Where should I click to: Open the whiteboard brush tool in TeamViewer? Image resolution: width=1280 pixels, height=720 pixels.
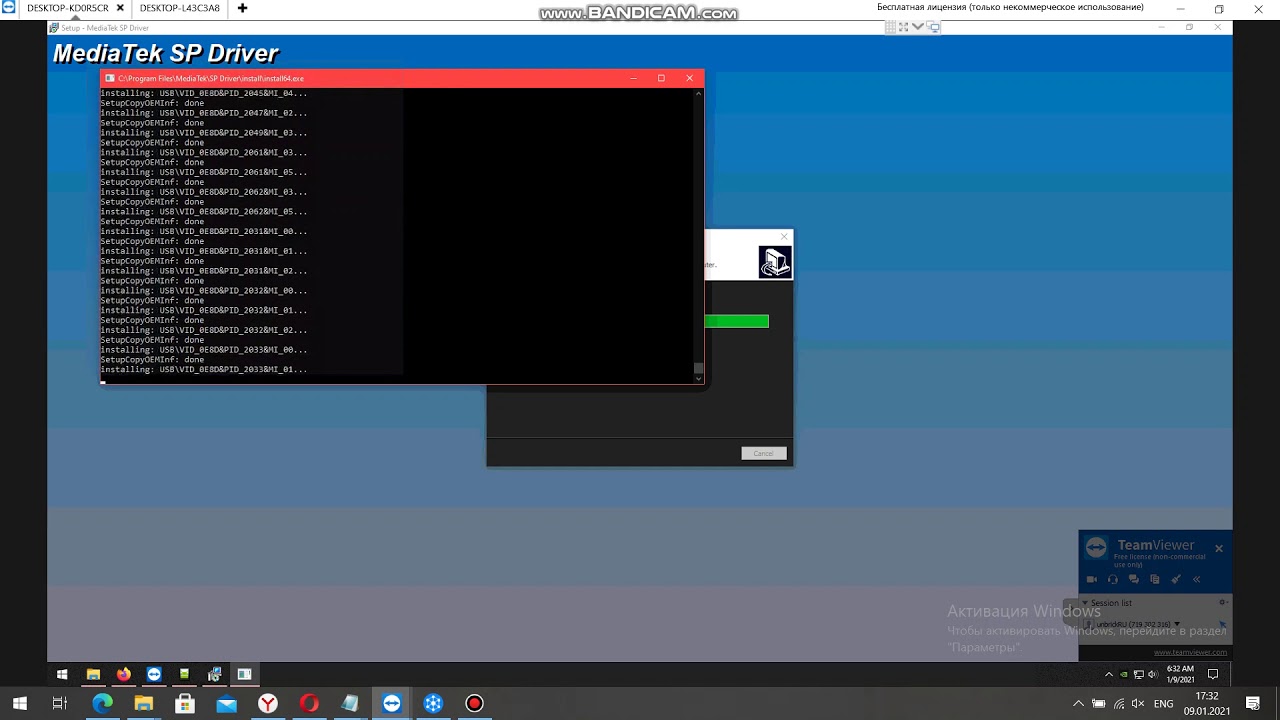pos(1175,579)
